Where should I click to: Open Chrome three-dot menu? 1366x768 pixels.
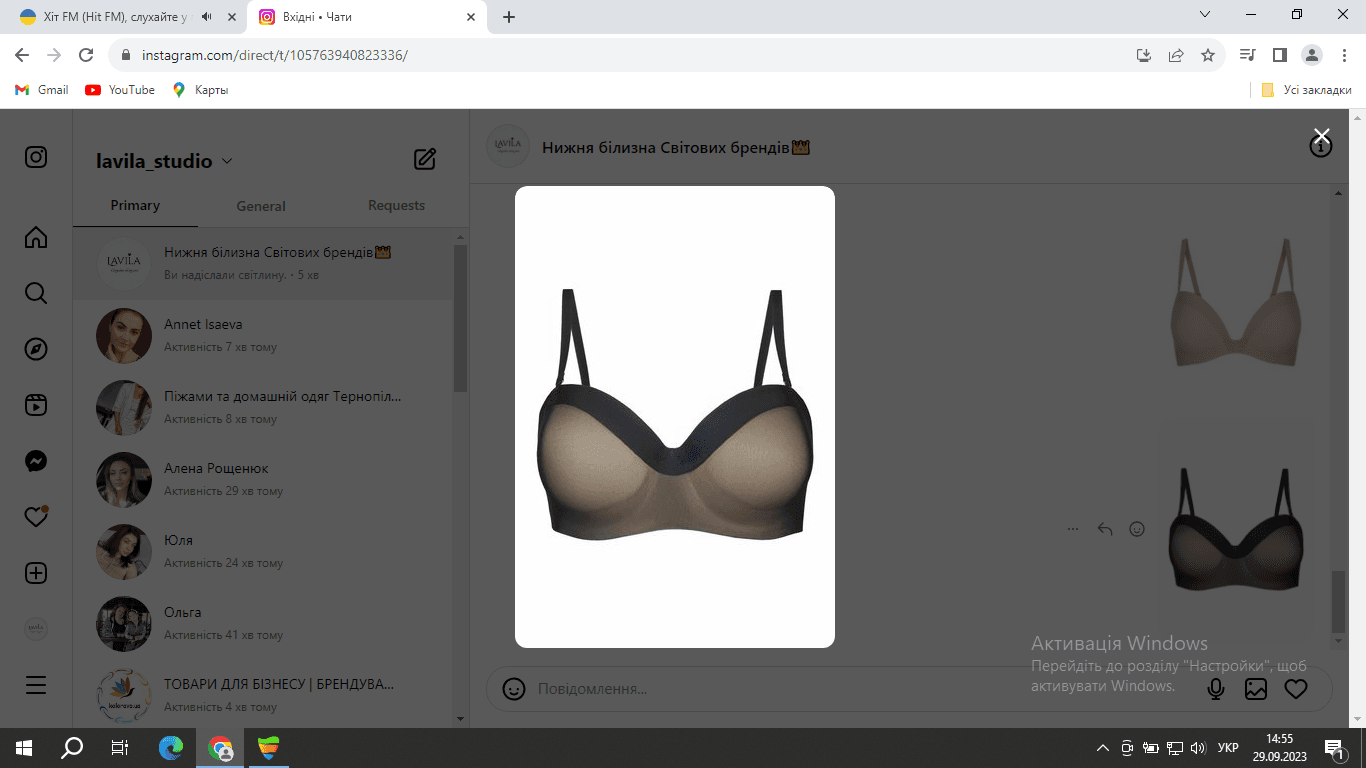tap(1343, 55)
